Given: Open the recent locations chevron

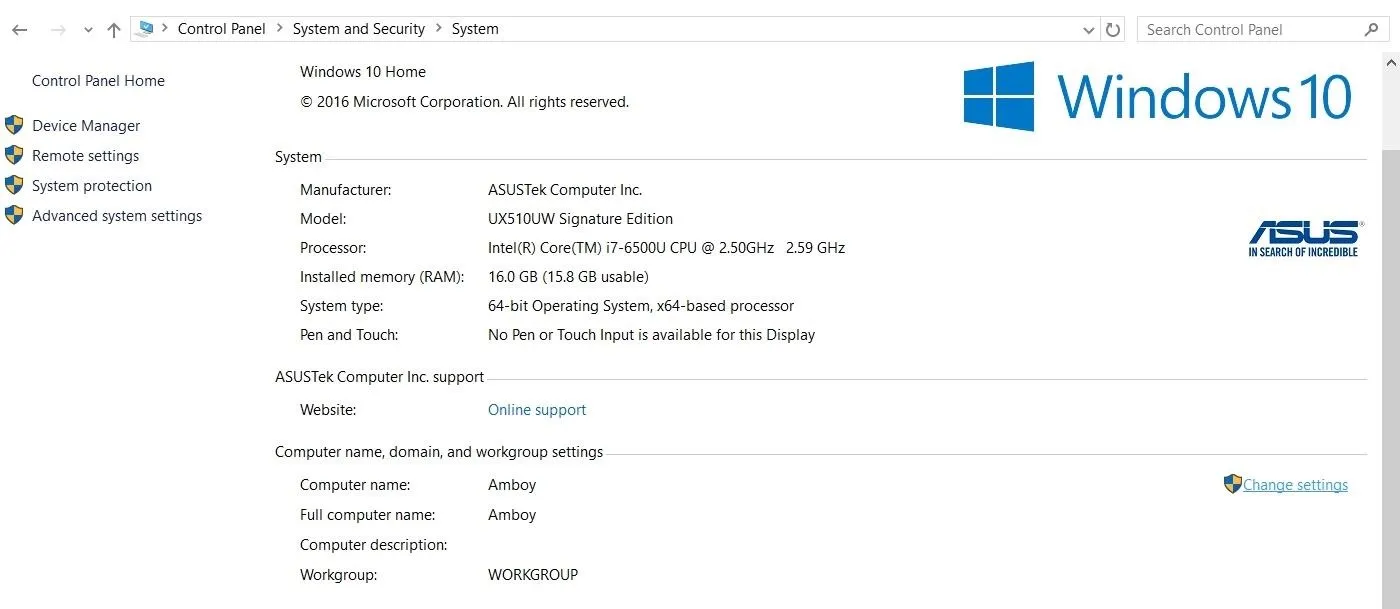Looking at the screenshot, I should click(x=88, y=31).
